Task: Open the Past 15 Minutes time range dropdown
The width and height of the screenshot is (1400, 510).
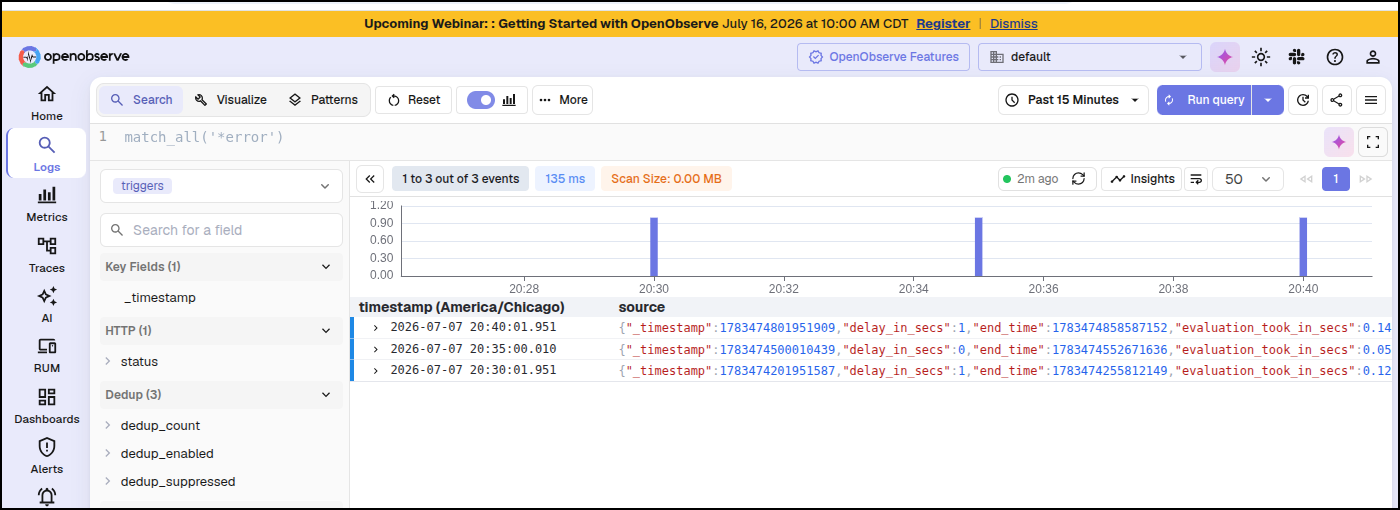Action: [x=1073, y=100]
